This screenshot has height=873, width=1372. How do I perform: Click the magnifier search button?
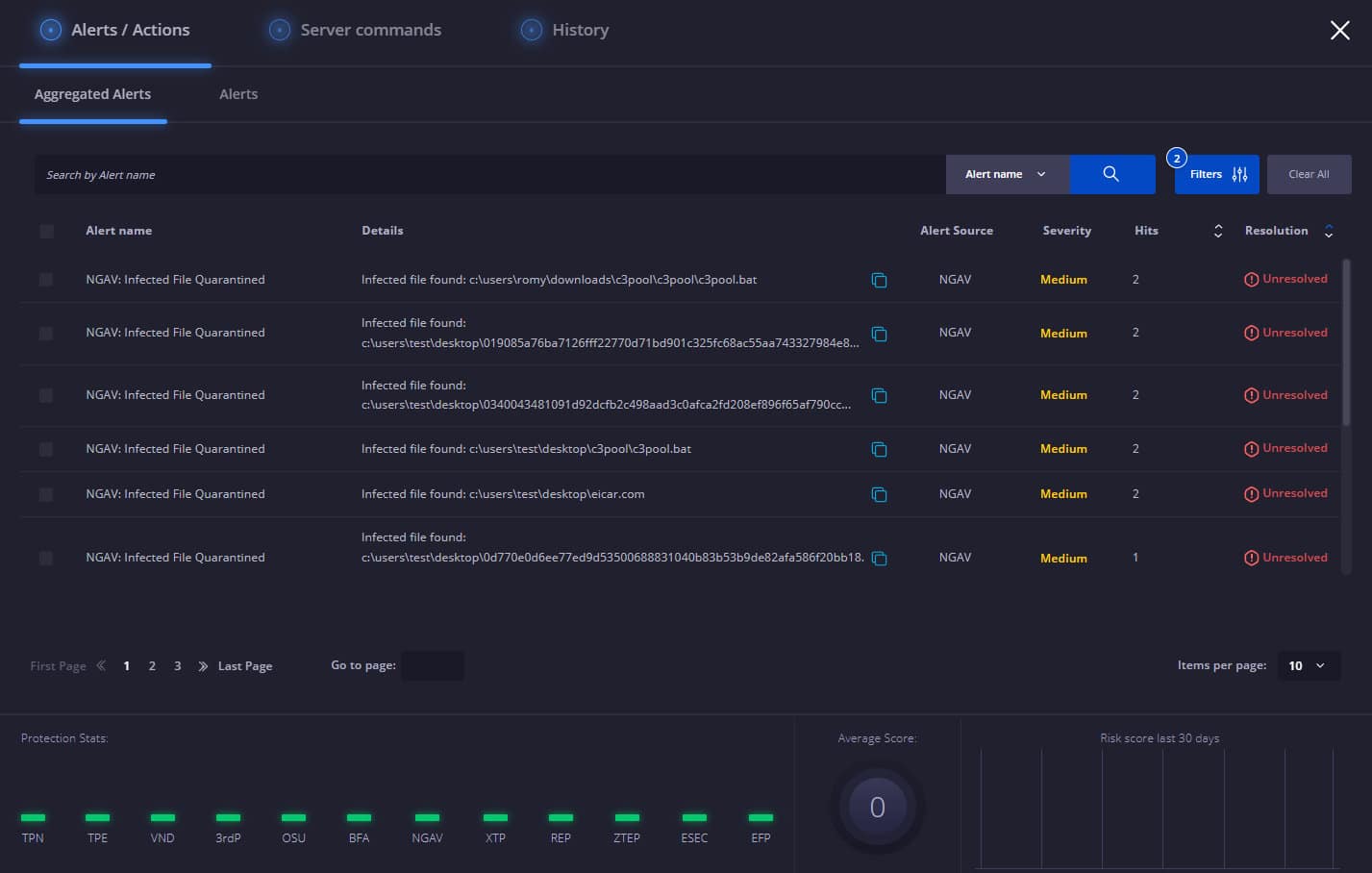point(1111,174)
